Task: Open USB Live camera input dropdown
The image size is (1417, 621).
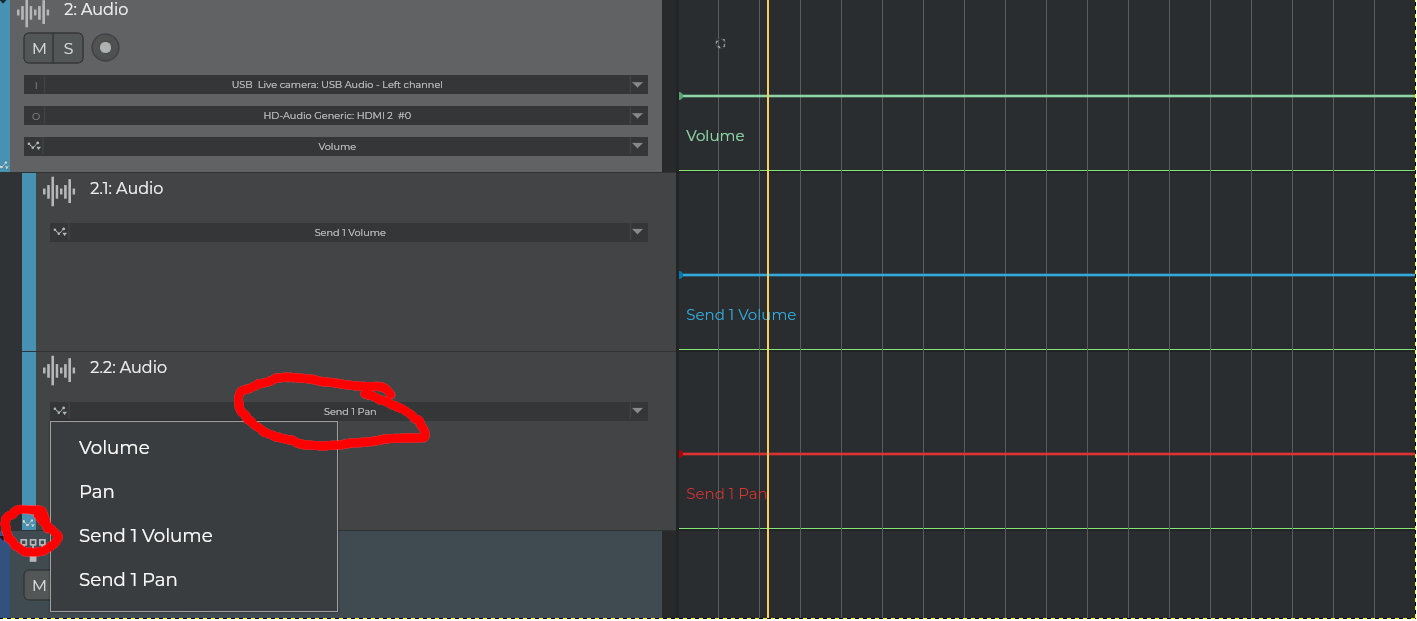Action: pos(637,85)
